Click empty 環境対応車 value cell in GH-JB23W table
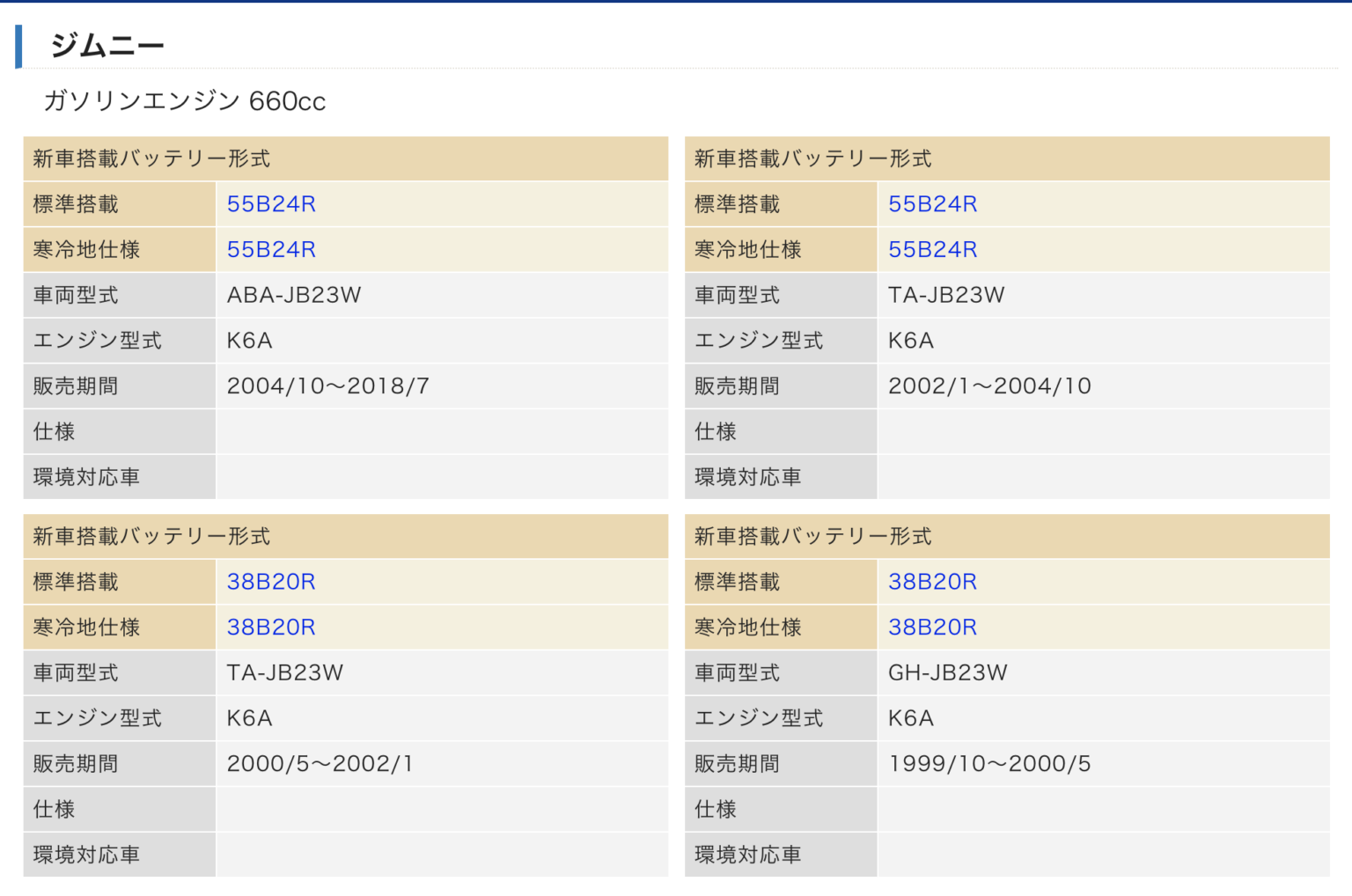Screen dimensions: 1352x896 click(1102, 855)
